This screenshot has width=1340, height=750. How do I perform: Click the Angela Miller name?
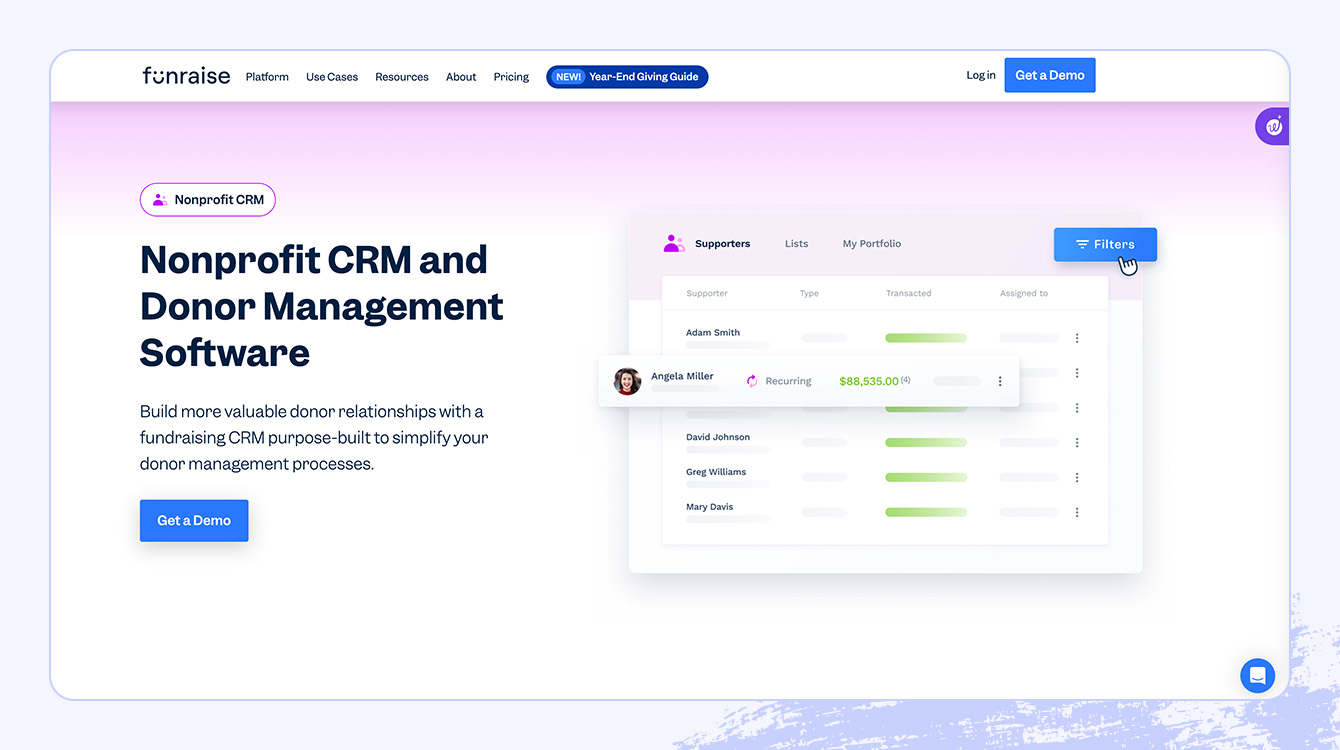(682, 376)
